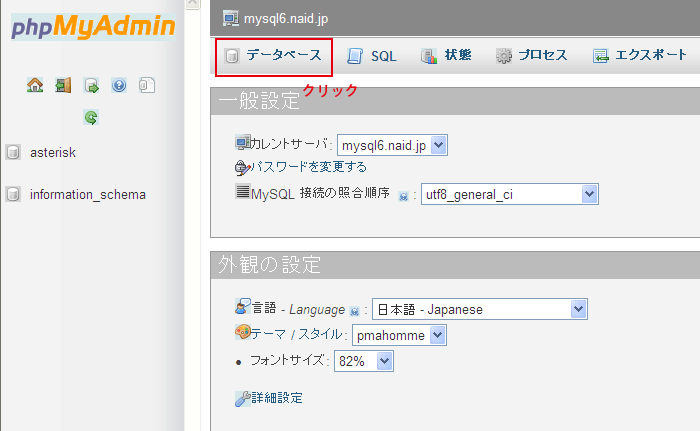Click the パスワードを変更する link

(308, 167)
